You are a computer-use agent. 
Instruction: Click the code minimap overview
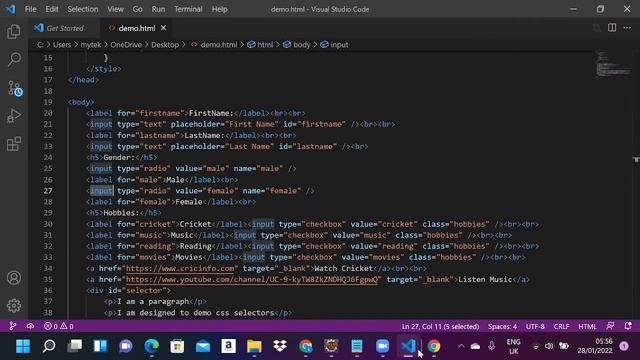[x=613, y=65]
